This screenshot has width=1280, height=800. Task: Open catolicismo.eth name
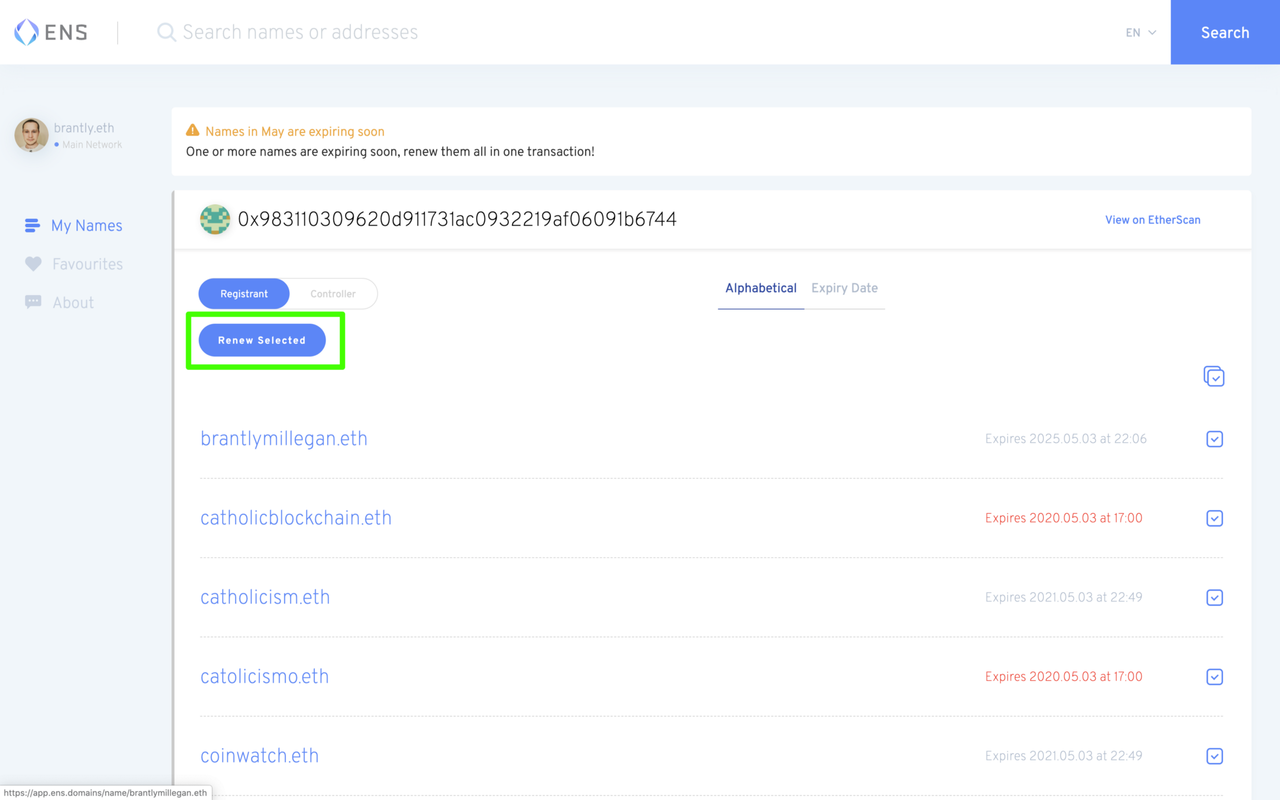(x=264, y=676)
